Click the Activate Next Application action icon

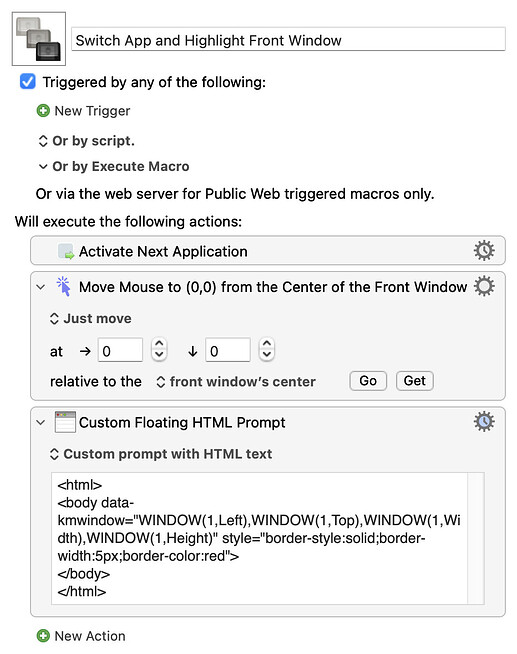66,252
